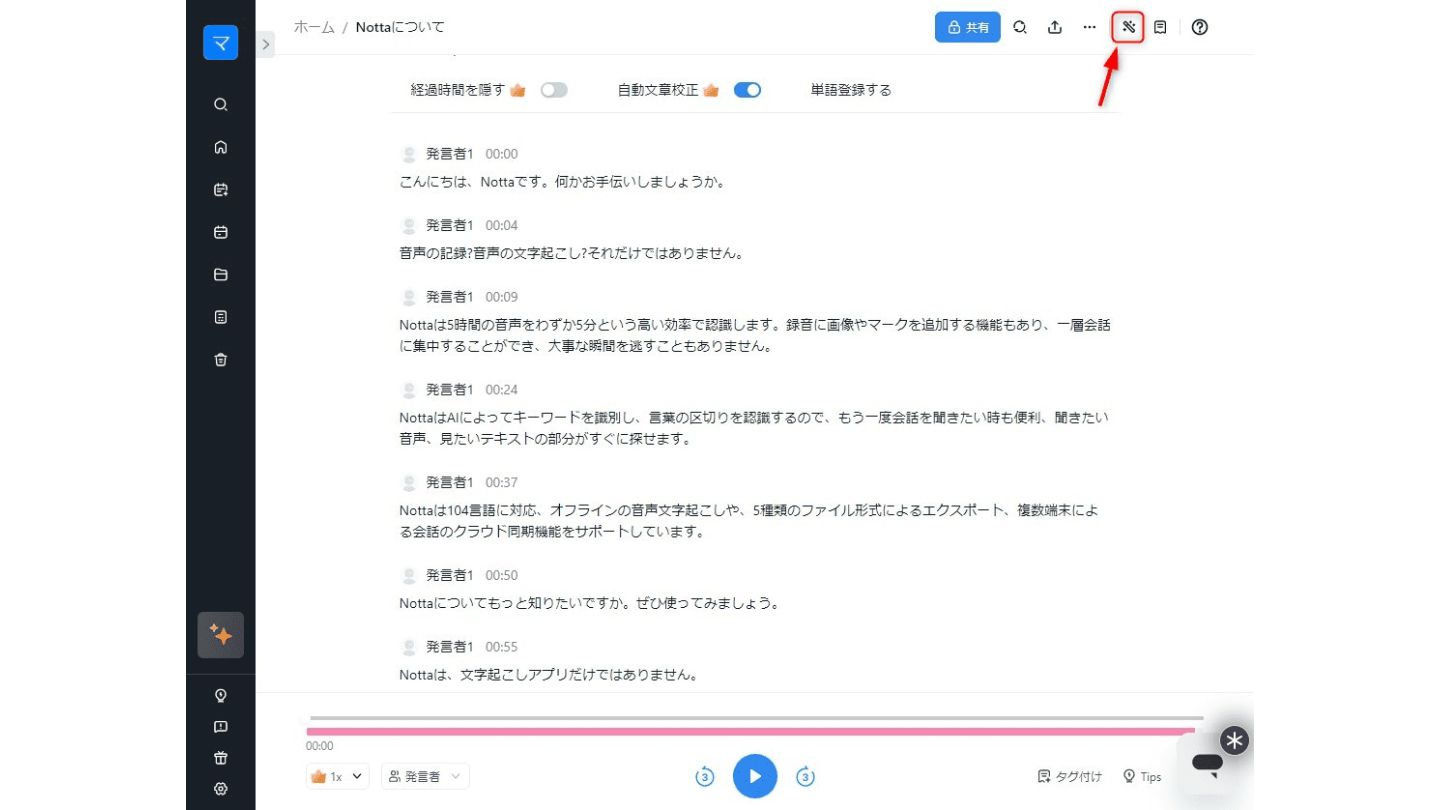
Task: Click speaker name 発言者1 at 00:37
Action: (x=450, y=483)
